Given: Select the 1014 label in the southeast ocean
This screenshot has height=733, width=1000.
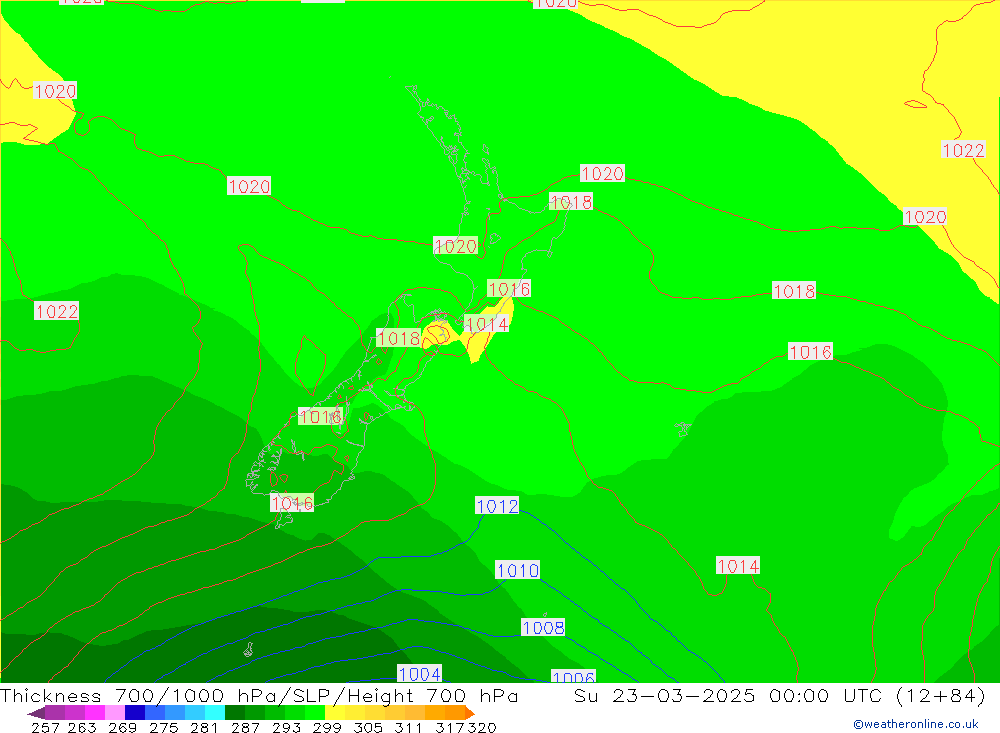Looking at the screenshot, I should [738, 566].
